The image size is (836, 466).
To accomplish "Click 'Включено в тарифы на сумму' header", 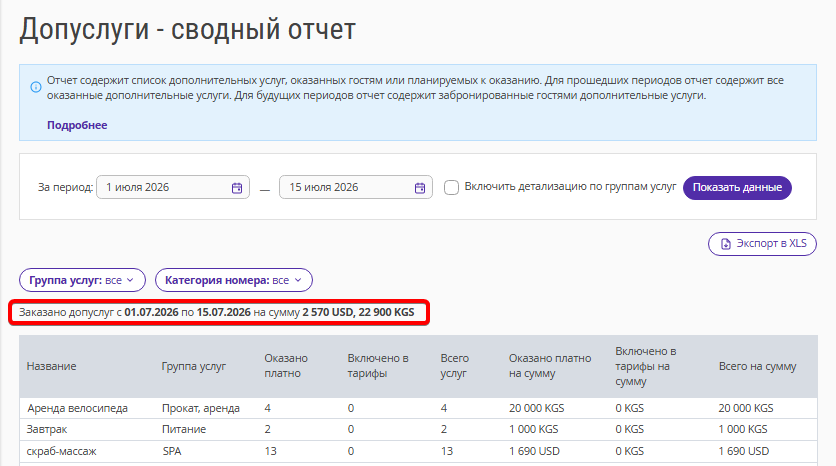I will coord(646,366).
